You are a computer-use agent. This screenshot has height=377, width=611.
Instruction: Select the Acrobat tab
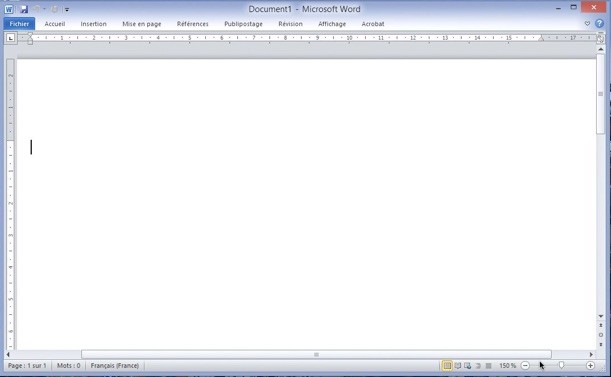(x=373, y=24)
